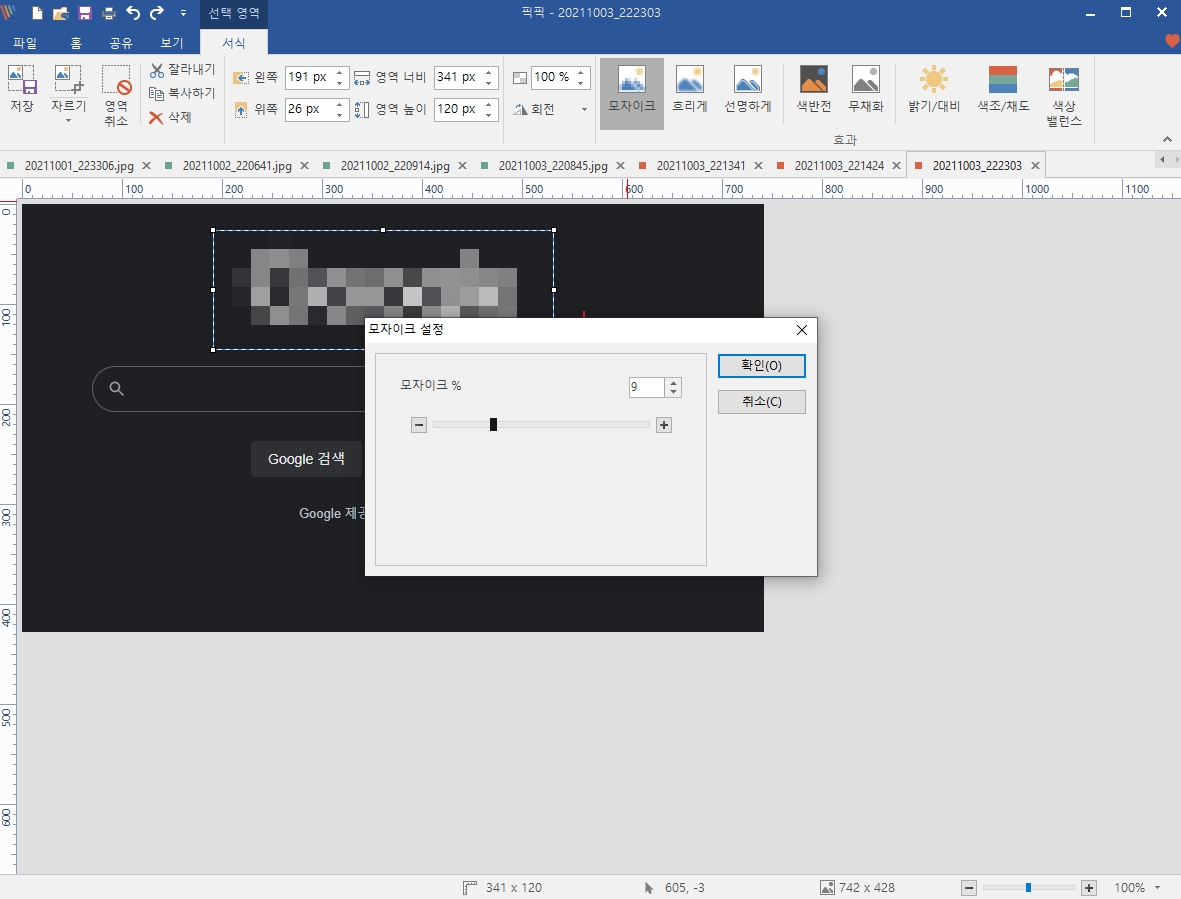This screenshot has width=1181, height=899.
Task: Click the Save (저장) ribbon icon
Action: click(22, 89)
